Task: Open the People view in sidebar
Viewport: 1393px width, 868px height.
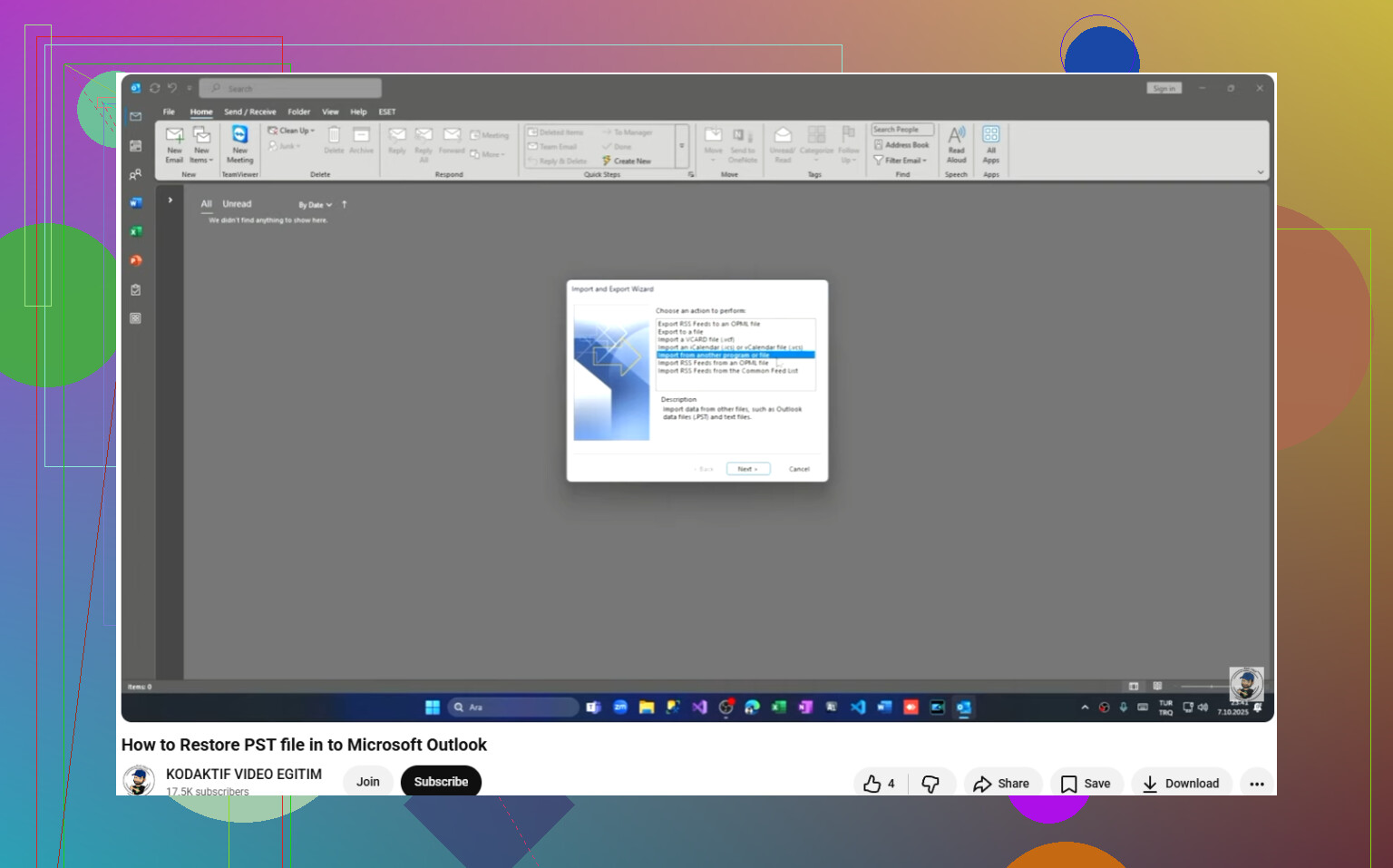Action: [136, 174]
